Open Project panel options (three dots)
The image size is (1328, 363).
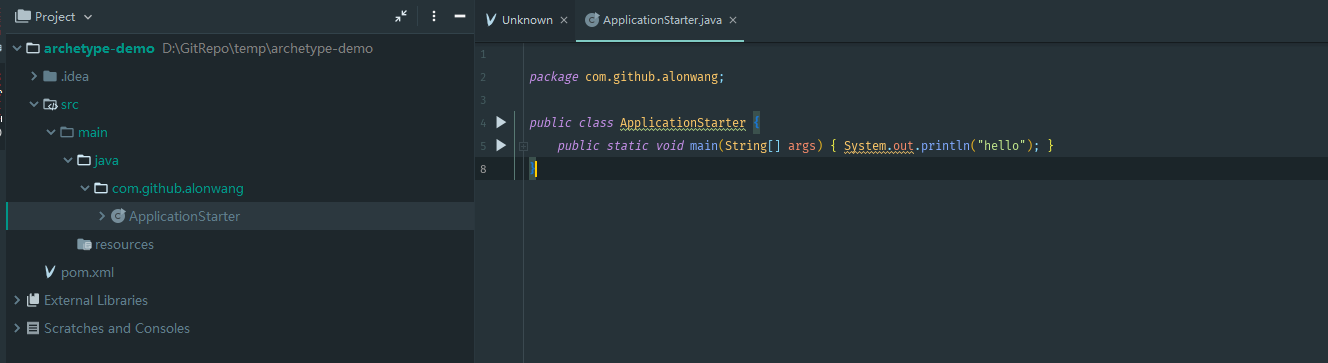[x=433, y=17]
